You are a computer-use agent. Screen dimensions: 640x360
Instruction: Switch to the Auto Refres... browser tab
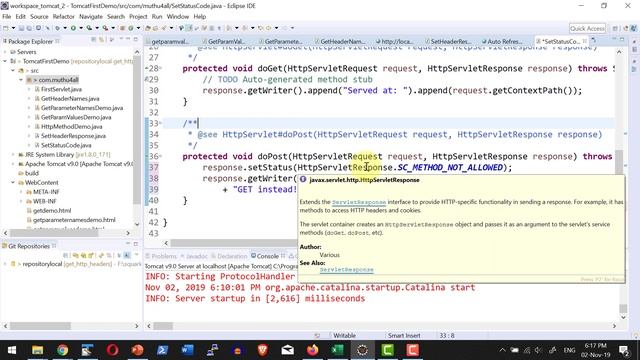pos(502,41)
